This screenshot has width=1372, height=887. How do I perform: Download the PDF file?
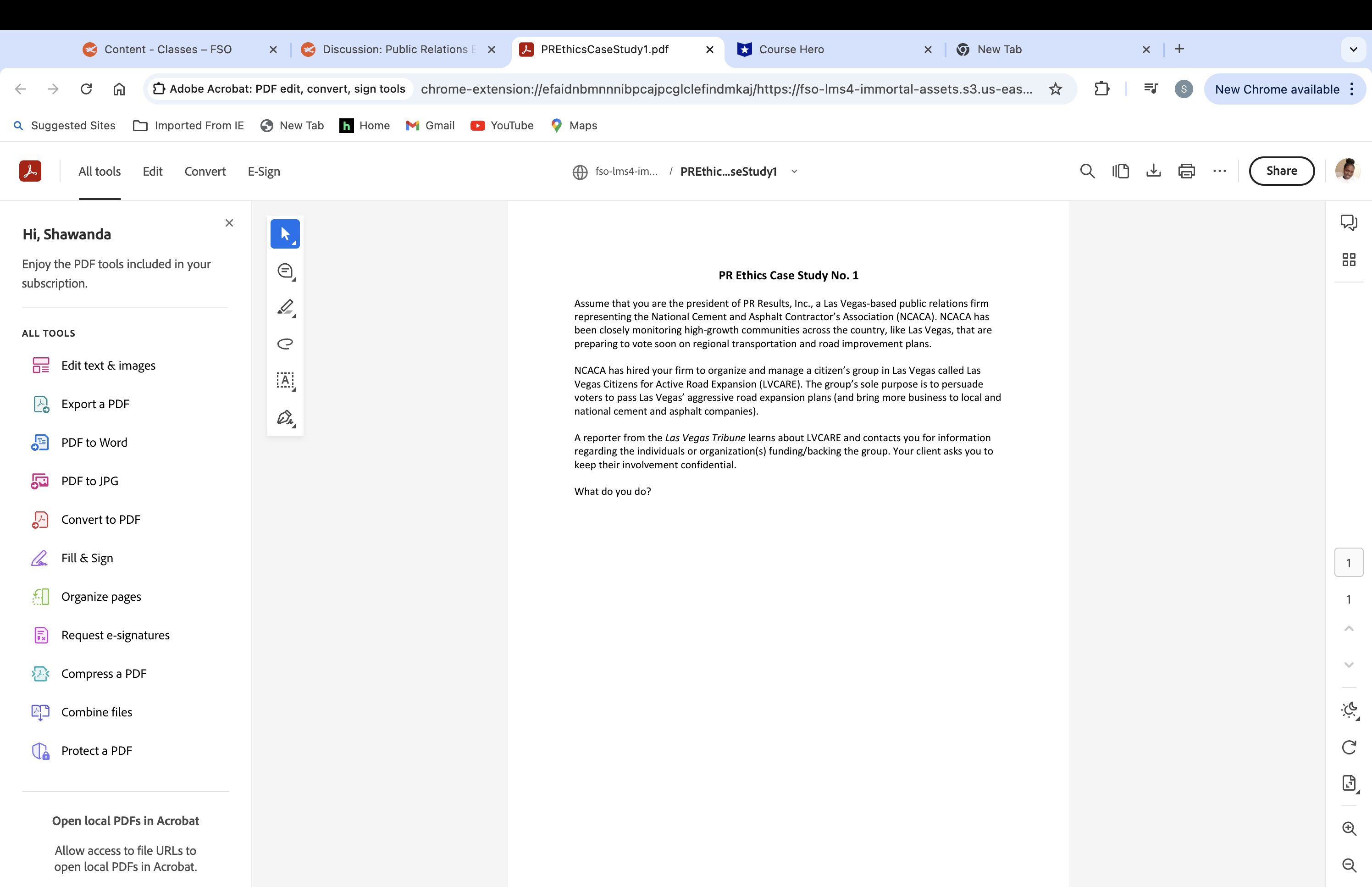[x=1153, y=171]
